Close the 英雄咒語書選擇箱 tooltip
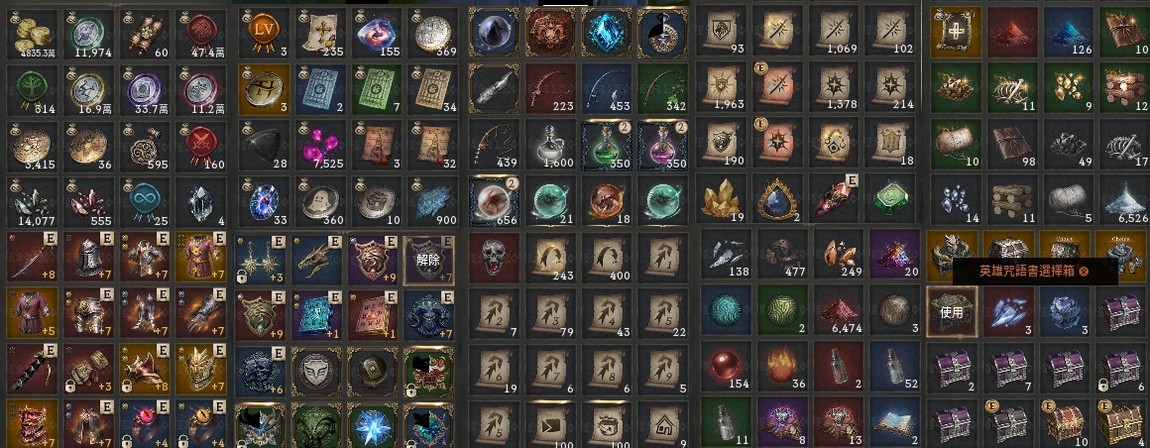This screenshot has height=448, width=1150. 1084,271
